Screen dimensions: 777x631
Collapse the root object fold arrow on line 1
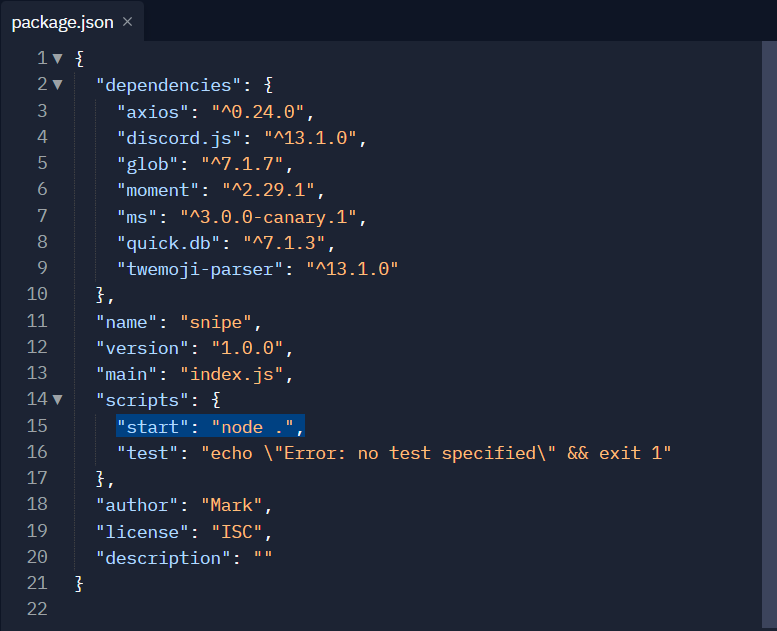click(57, 59)
